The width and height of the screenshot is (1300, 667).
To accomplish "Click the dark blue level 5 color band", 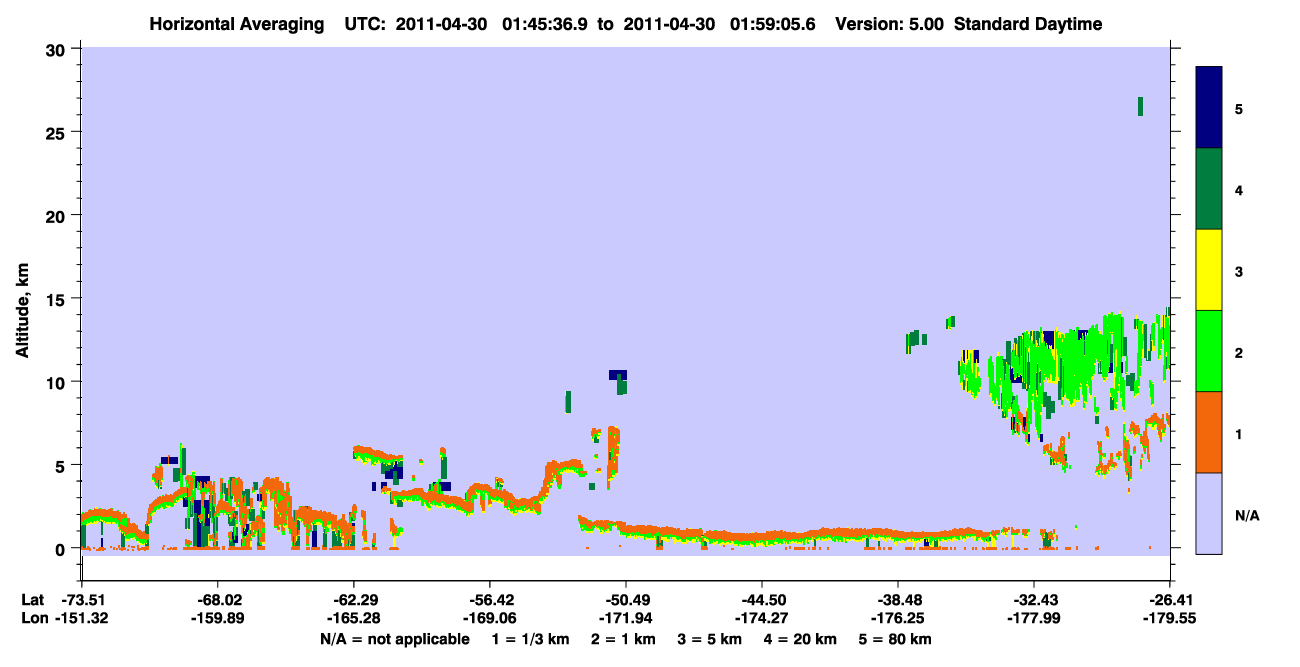I will pyautogui.click(x=1209, y=108).
